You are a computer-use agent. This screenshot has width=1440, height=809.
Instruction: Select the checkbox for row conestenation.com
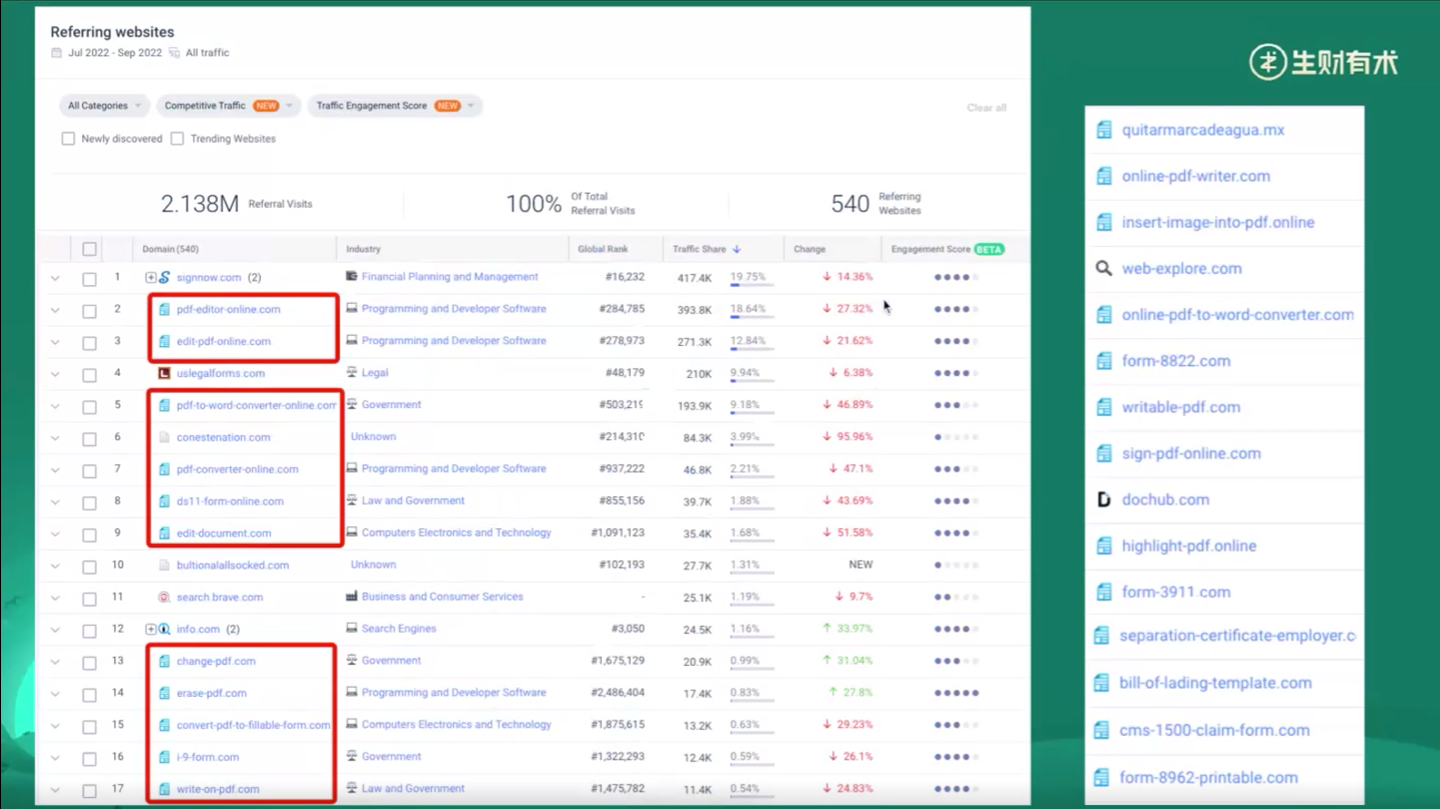click(x=89, y=438)
